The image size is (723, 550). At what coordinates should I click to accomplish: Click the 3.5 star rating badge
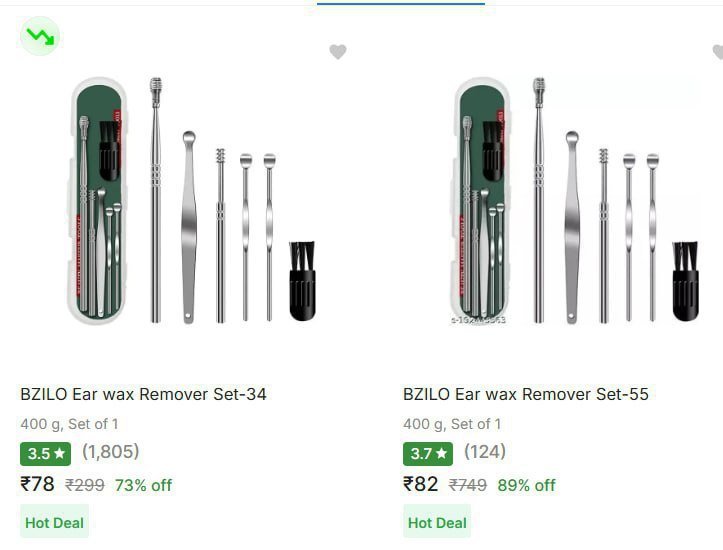coord(46,453)
